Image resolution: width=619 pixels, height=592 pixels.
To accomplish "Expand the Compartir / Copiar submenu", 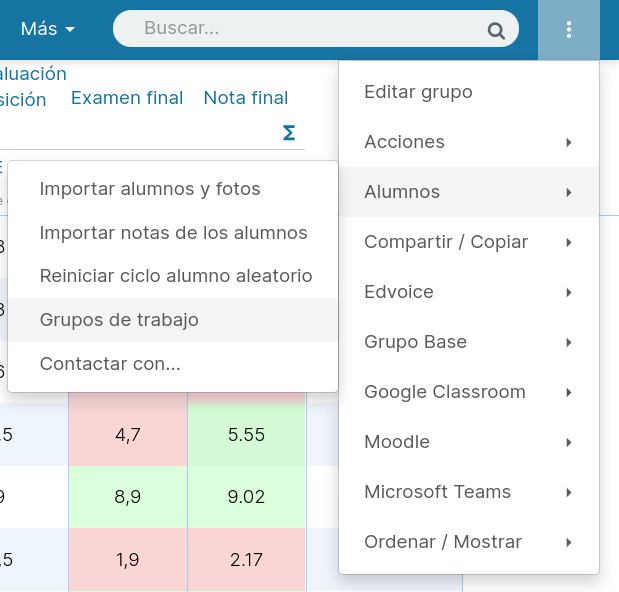I will tap(469, 242).
